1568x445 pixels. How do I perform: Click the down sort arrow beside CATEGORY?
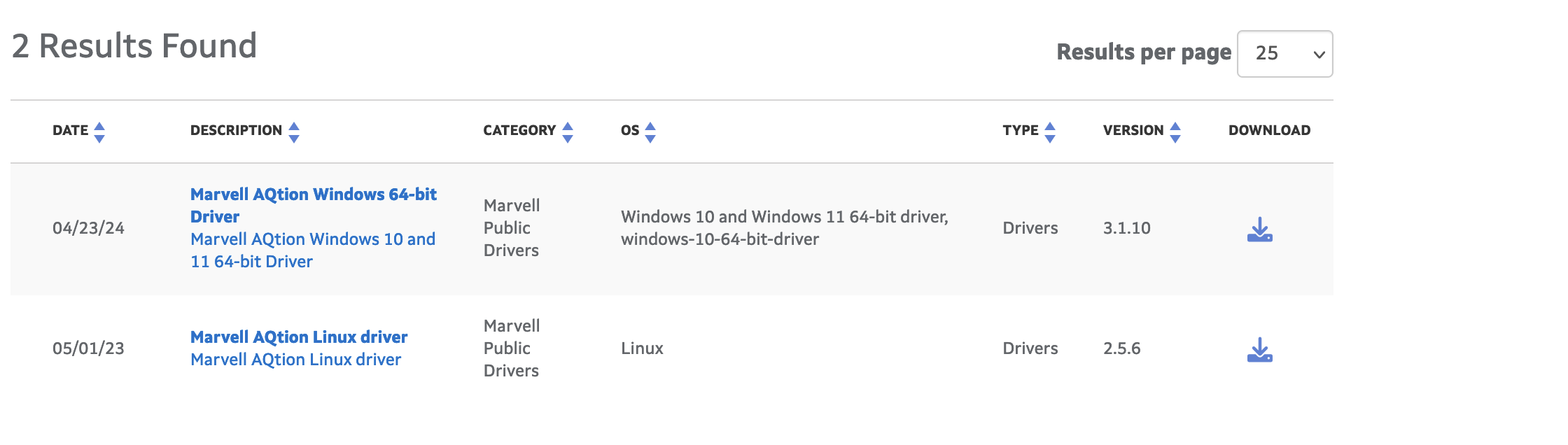point(568,139)
